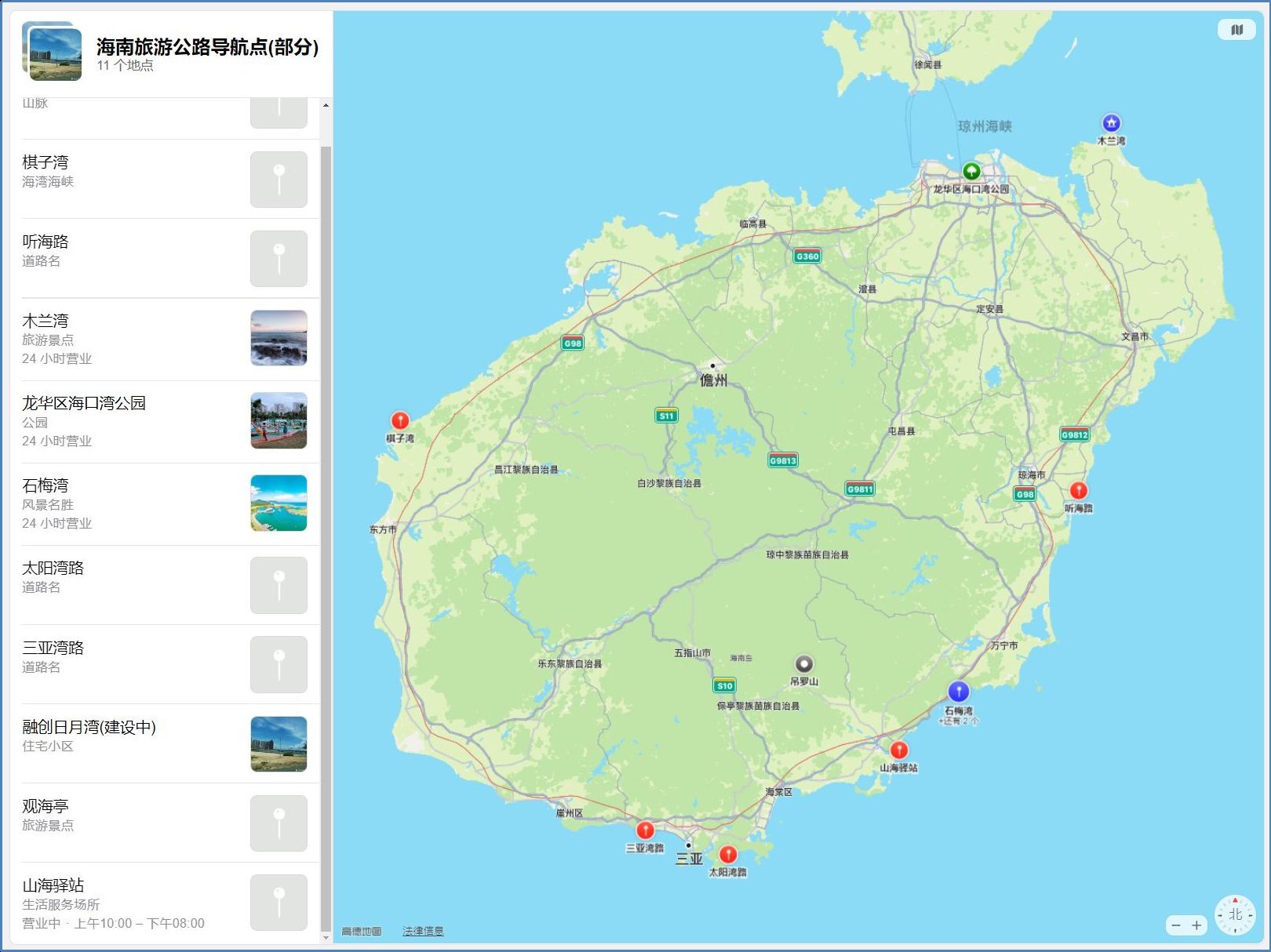Zoom out with the minus button
Screen dimensions: 1271x952
[1175, 925]
